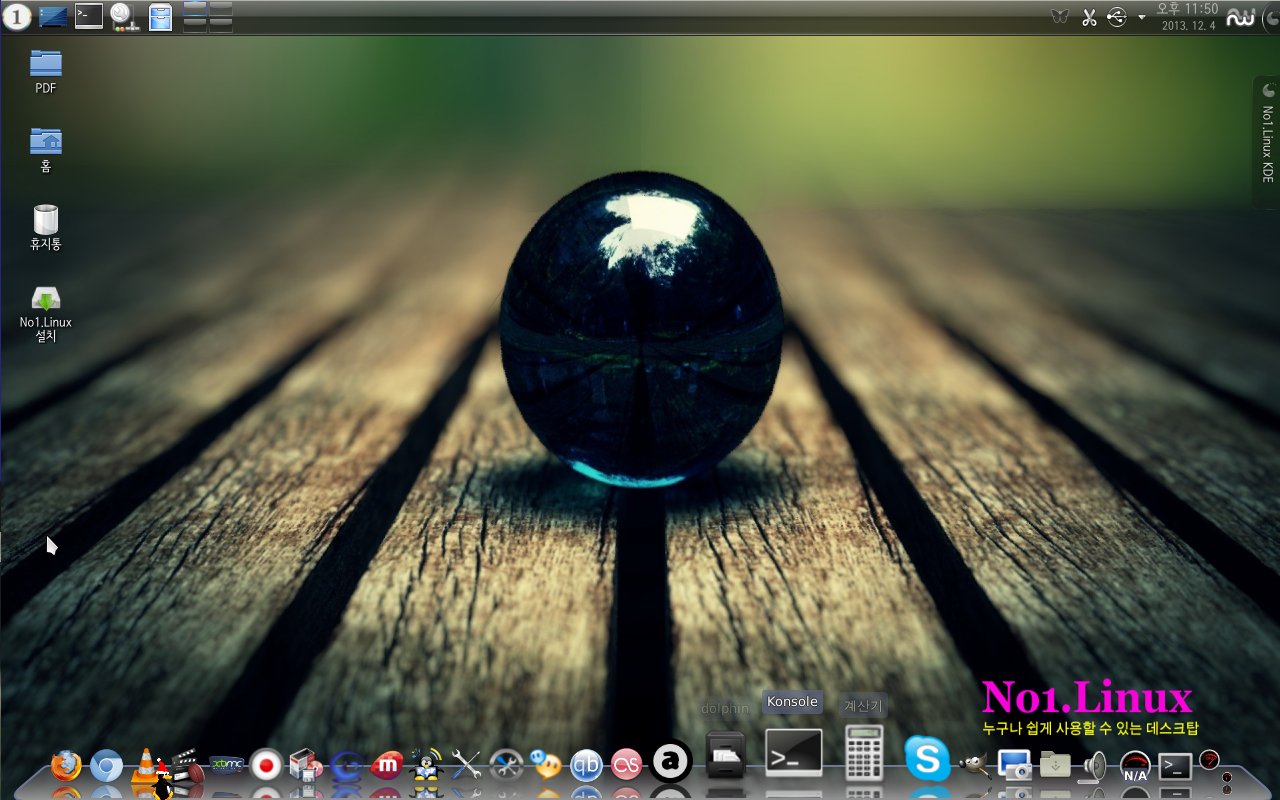Image resolution: width=1280 pixels, height=800 pixels.
Task: Switch to the first virtual desktop in pager
Action: click(x=196, y=9)
